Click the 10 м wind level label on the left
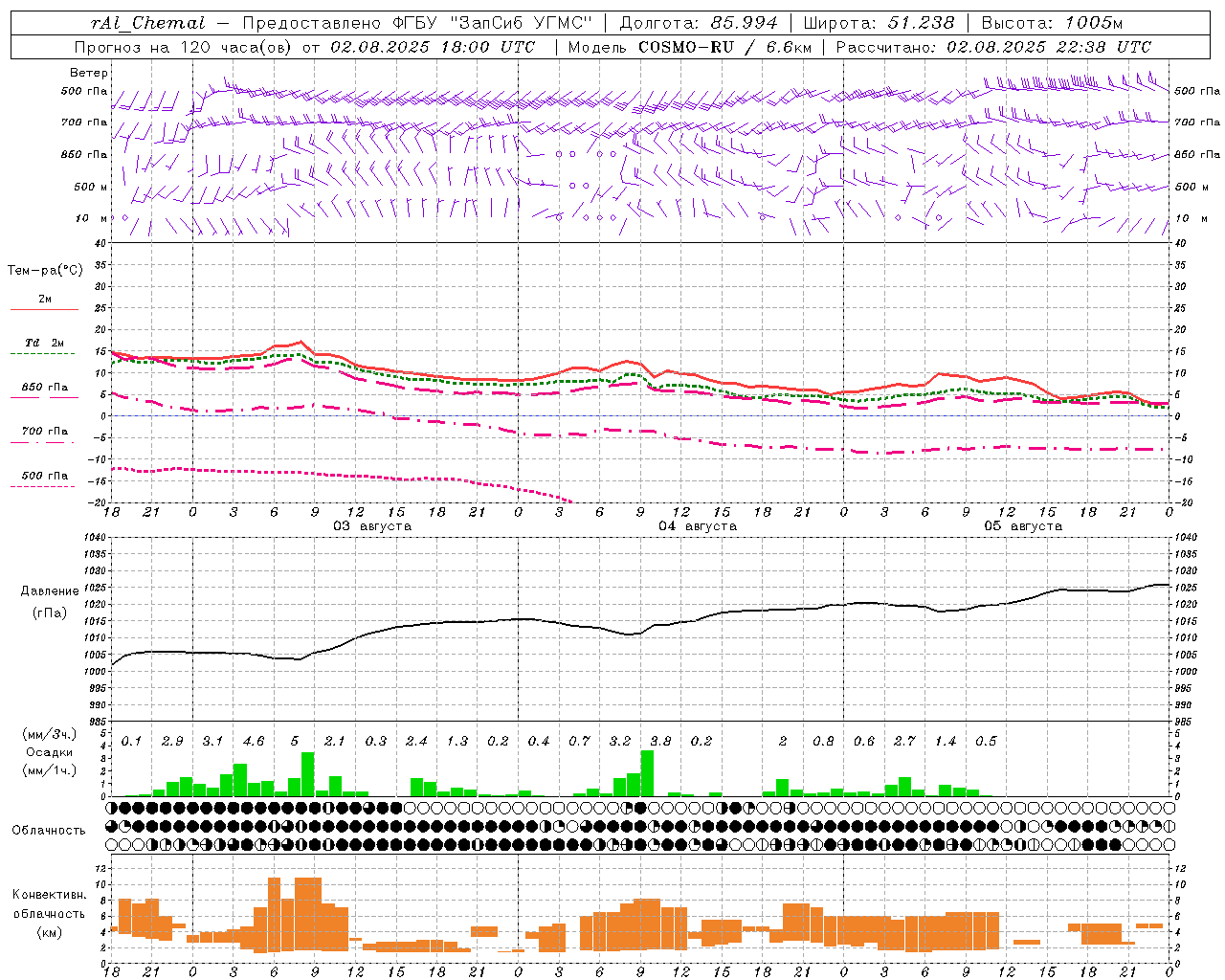 [90, 218]
